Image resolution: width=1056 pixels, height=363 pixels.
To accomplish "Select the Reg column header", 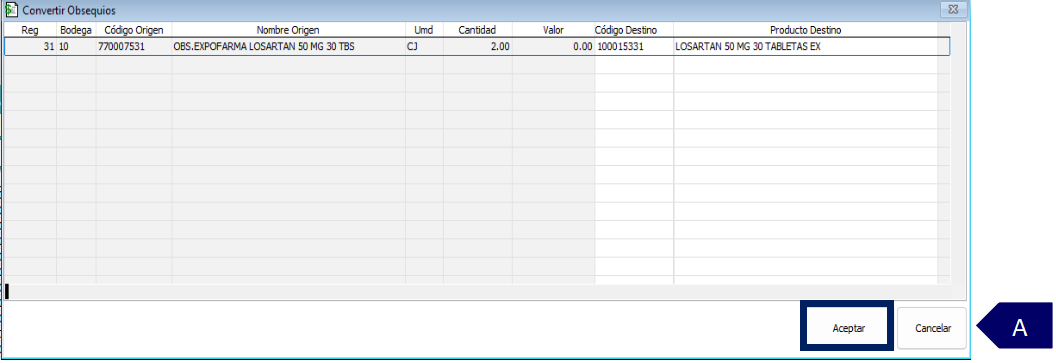I will pos(30,30).
